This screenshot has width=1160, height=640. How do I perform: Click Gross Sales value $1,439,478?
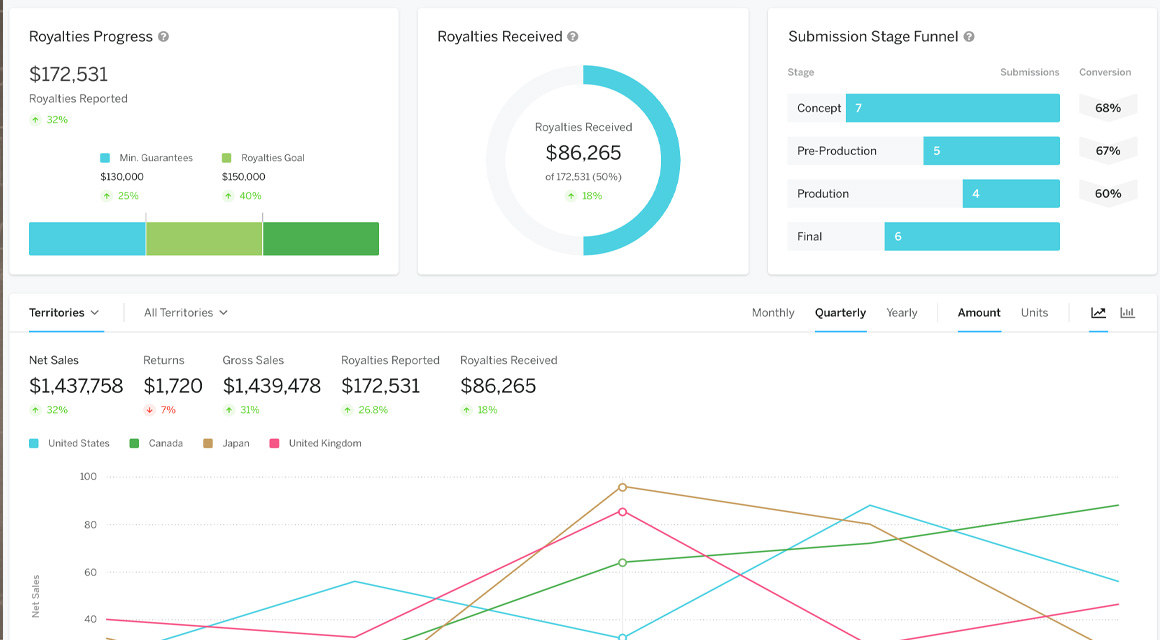[272, 385]
